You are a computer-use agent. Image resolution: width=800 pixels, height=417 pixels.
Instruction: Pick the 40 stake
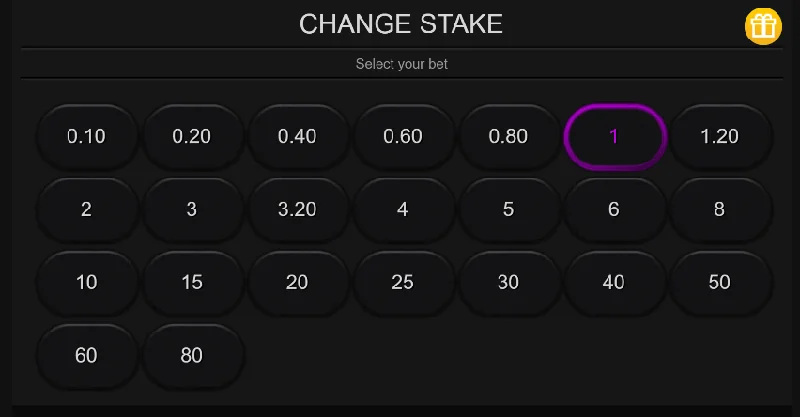(614, 282)
